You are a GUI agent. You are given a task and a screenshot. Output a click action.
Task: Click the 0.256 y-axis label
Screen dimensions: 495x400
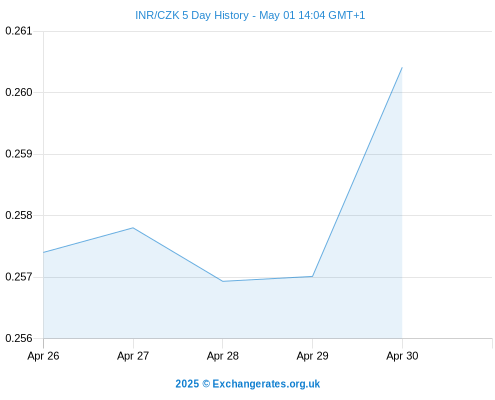[x=19, y=338]
